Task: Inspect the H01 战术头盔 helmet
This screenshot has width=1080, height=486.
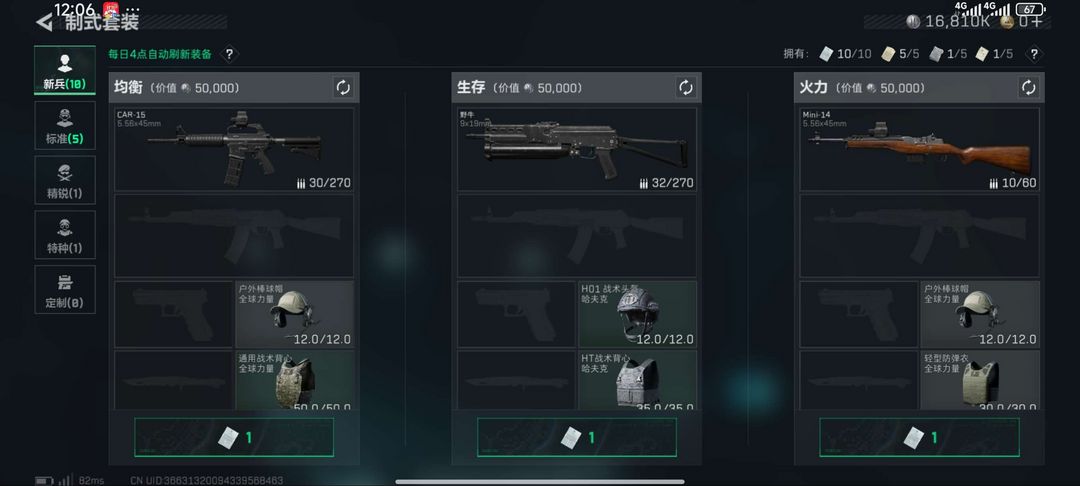Action: point(637,314)
